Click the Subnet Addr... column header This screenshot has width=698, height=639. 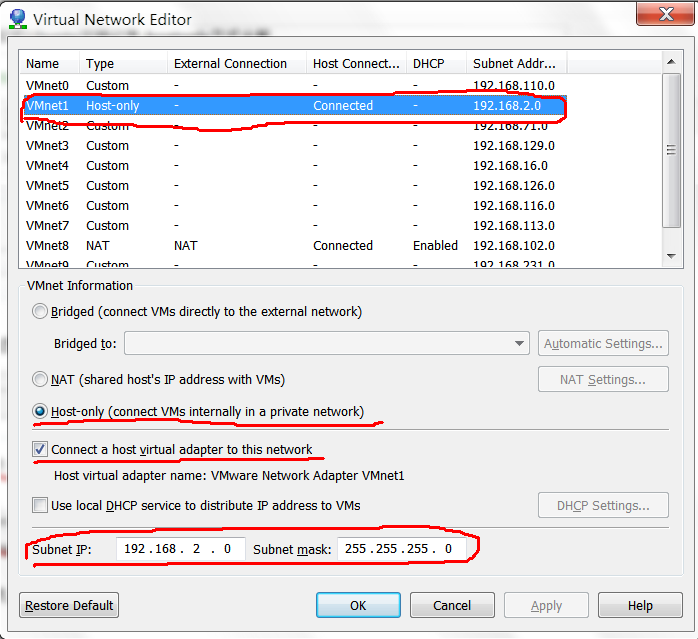point(516,63)
